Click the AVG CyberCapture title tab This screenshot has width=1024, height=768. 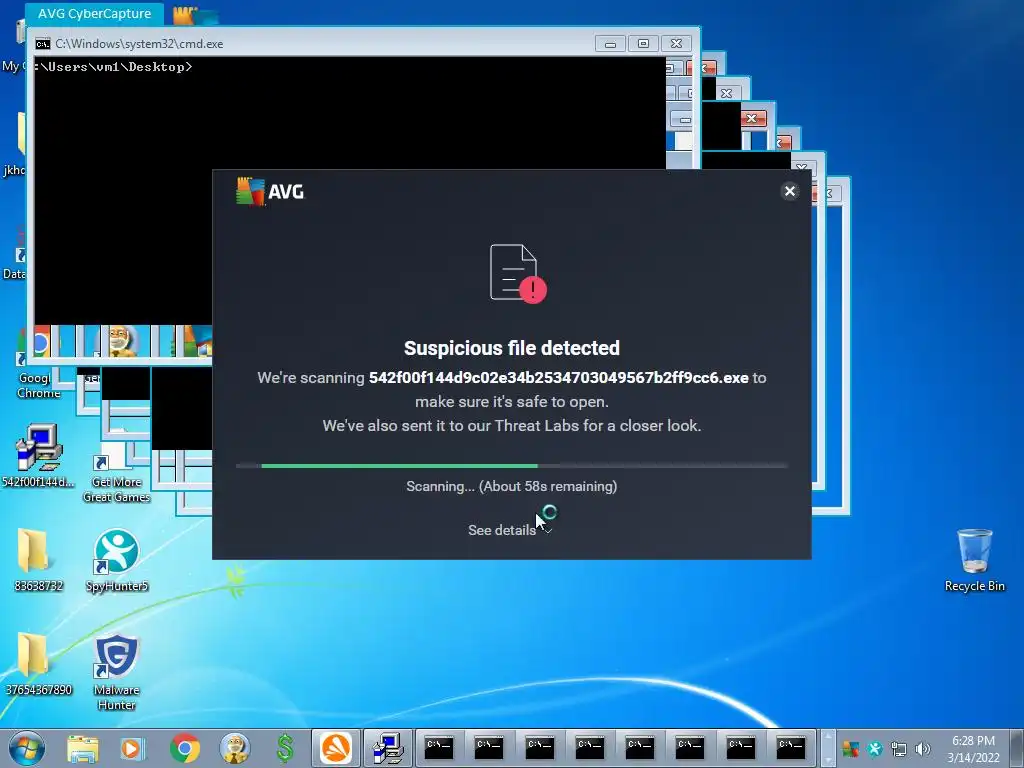[94, 14]
